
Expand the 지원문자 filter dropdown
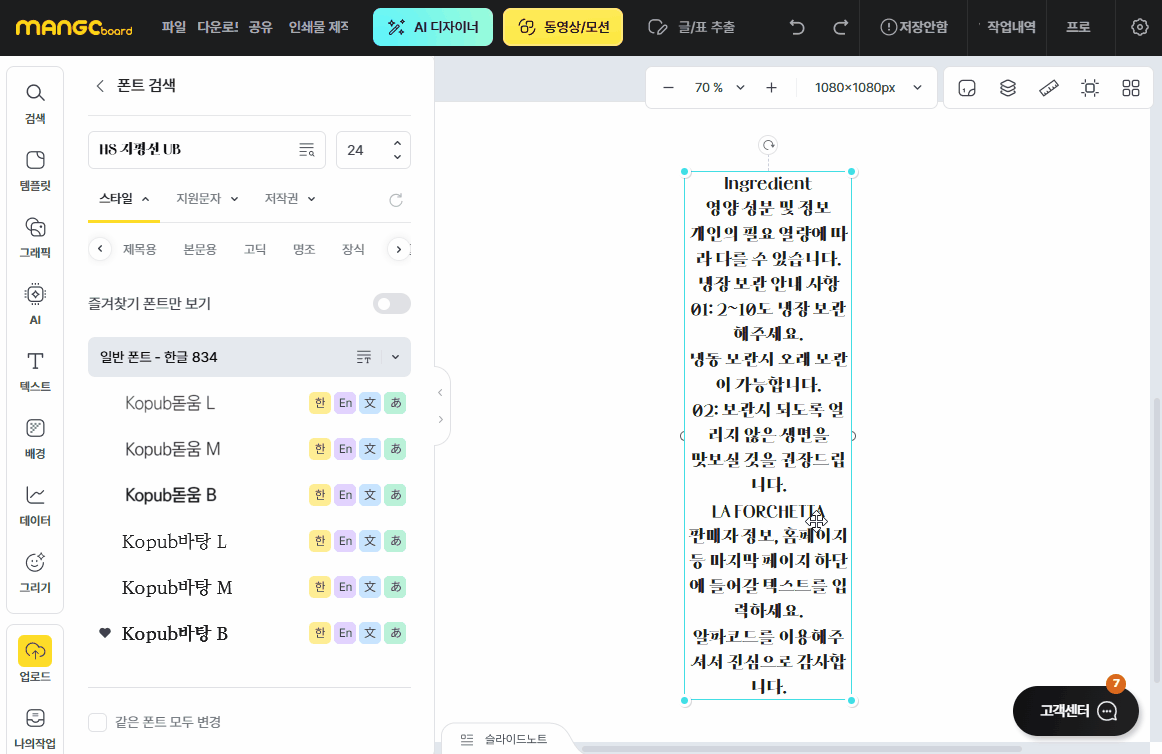click(x=207, y=198)
